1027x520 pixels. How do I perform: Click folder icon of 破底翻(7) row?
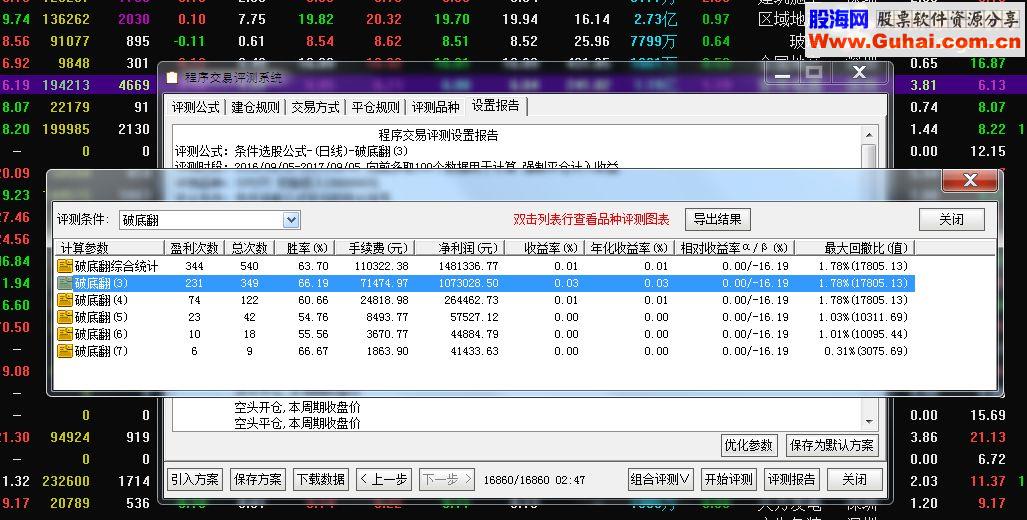click(64, 351)
